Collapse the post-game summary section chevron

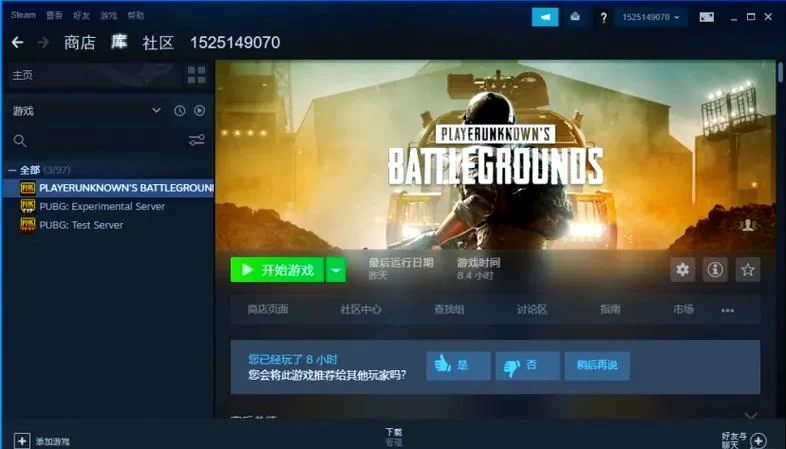click(750, 415)
